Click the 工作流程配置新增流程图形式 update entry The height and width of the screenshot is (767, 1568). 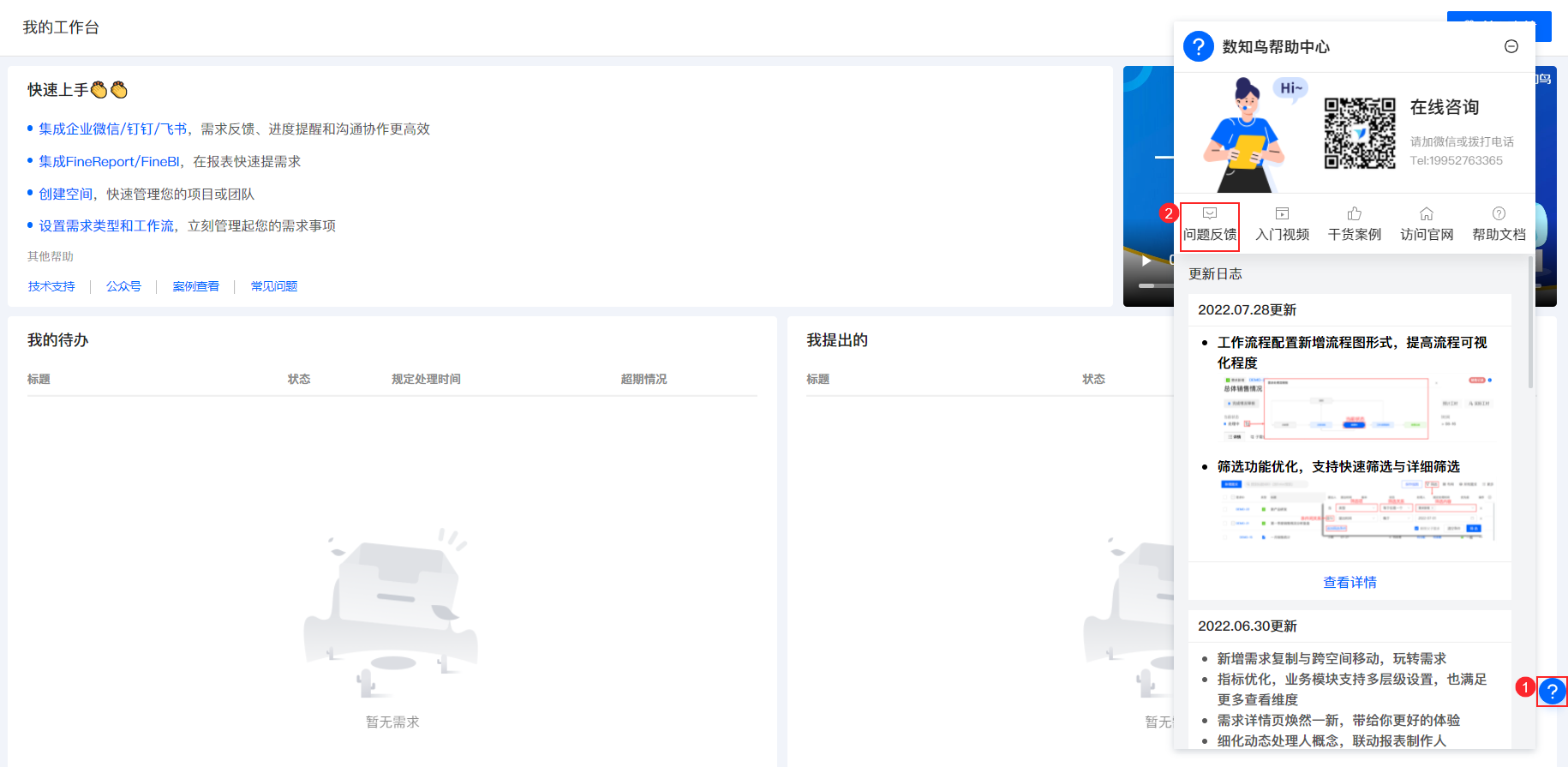point(1352,352)
